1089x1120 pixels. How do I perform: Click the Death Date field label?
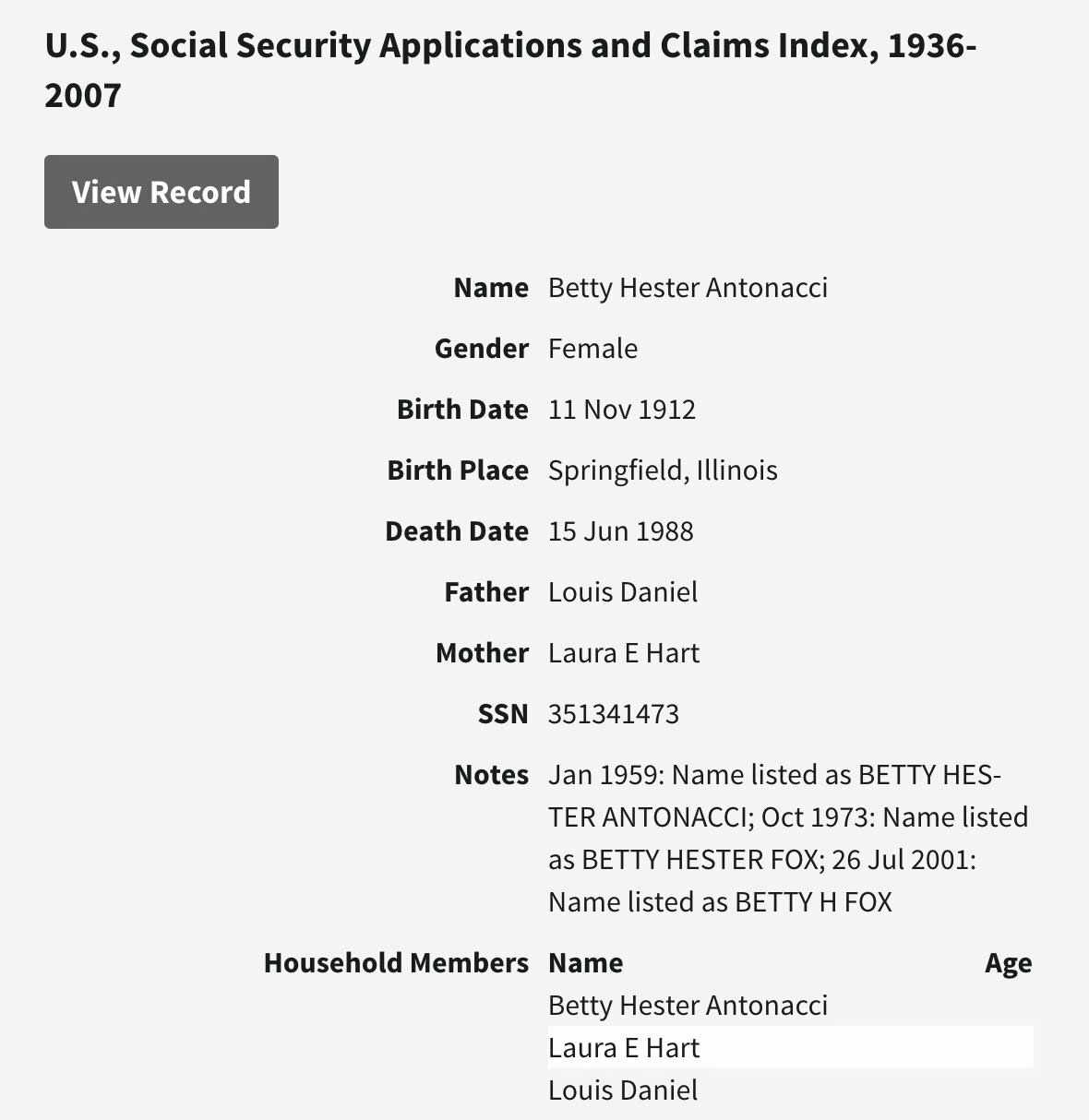coord(457,531)
